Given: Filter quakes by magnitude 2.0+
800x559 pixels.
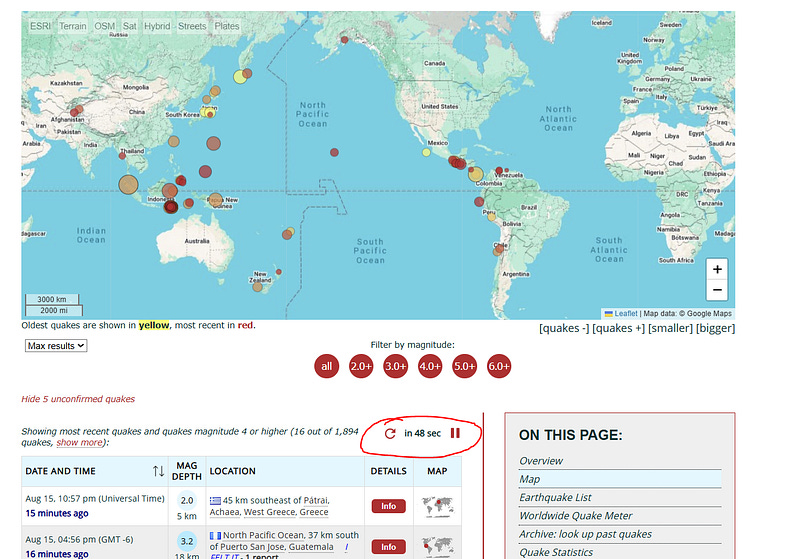Looking at the screenshot, I should coord(361,366).
